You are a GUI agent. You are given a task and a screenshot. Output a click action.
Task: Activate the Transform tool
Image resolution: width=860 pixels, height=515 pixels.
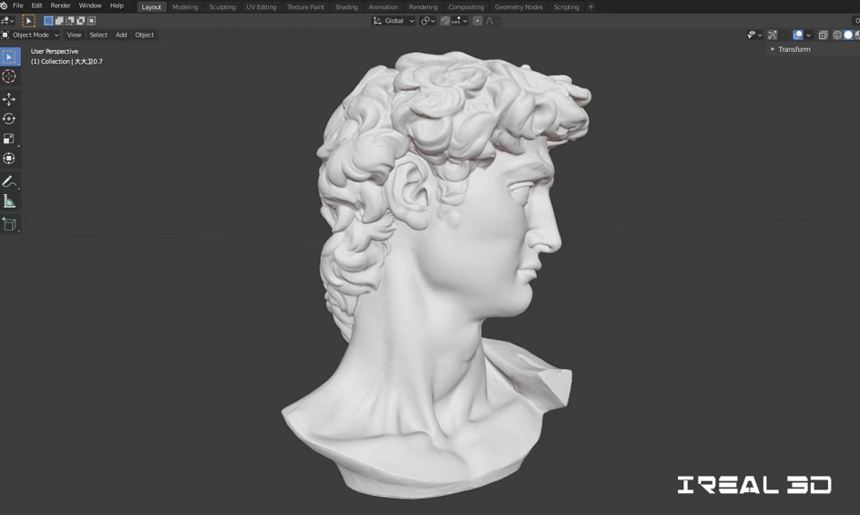tap(9, 159)
